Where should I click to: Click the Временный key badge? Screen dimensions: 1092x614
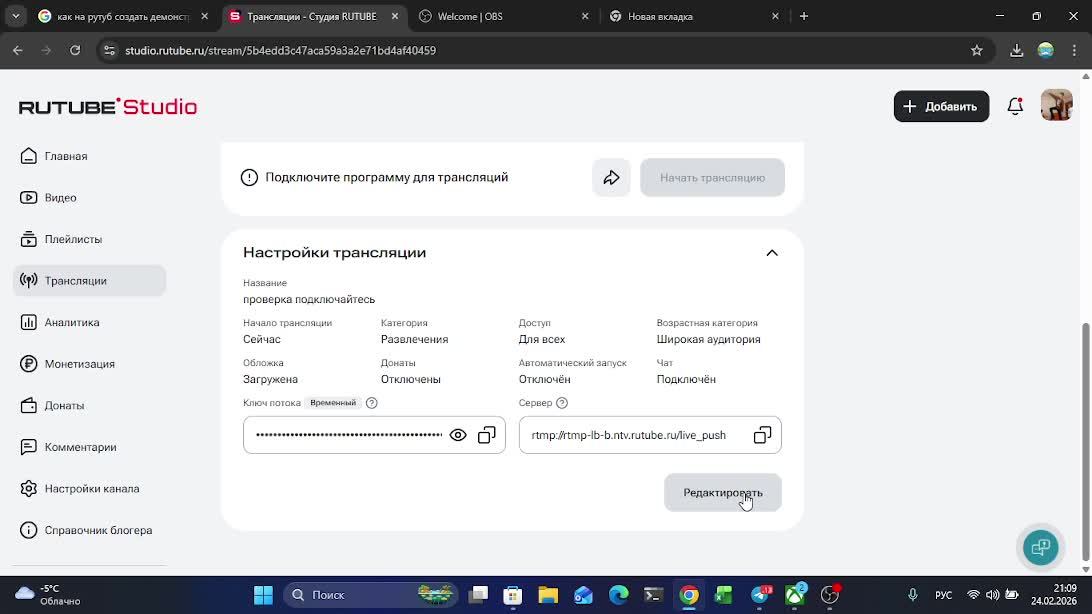tap(333, 403)
